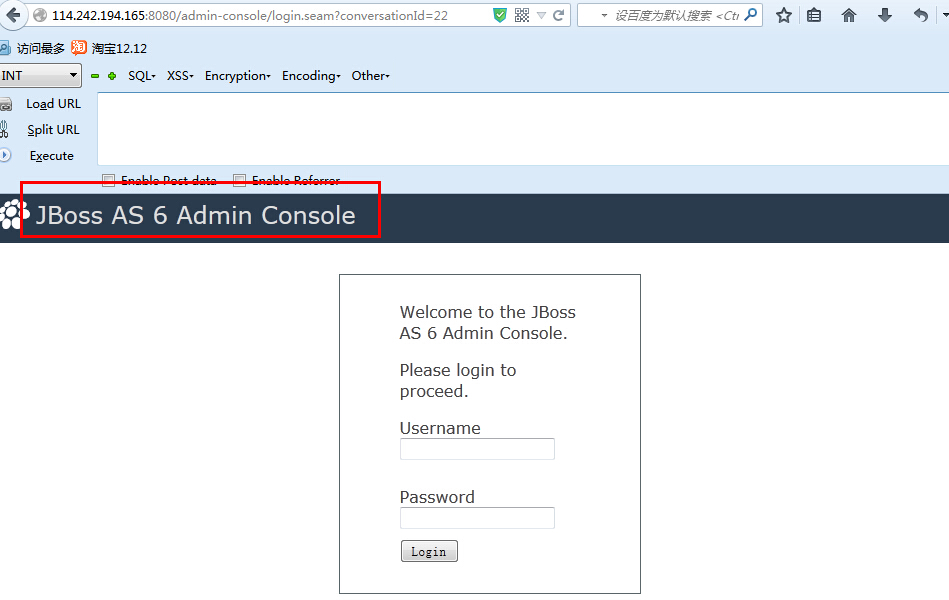949x600 pixels.
Task: Click the Password input field
Action: click(x=477, y=518)
